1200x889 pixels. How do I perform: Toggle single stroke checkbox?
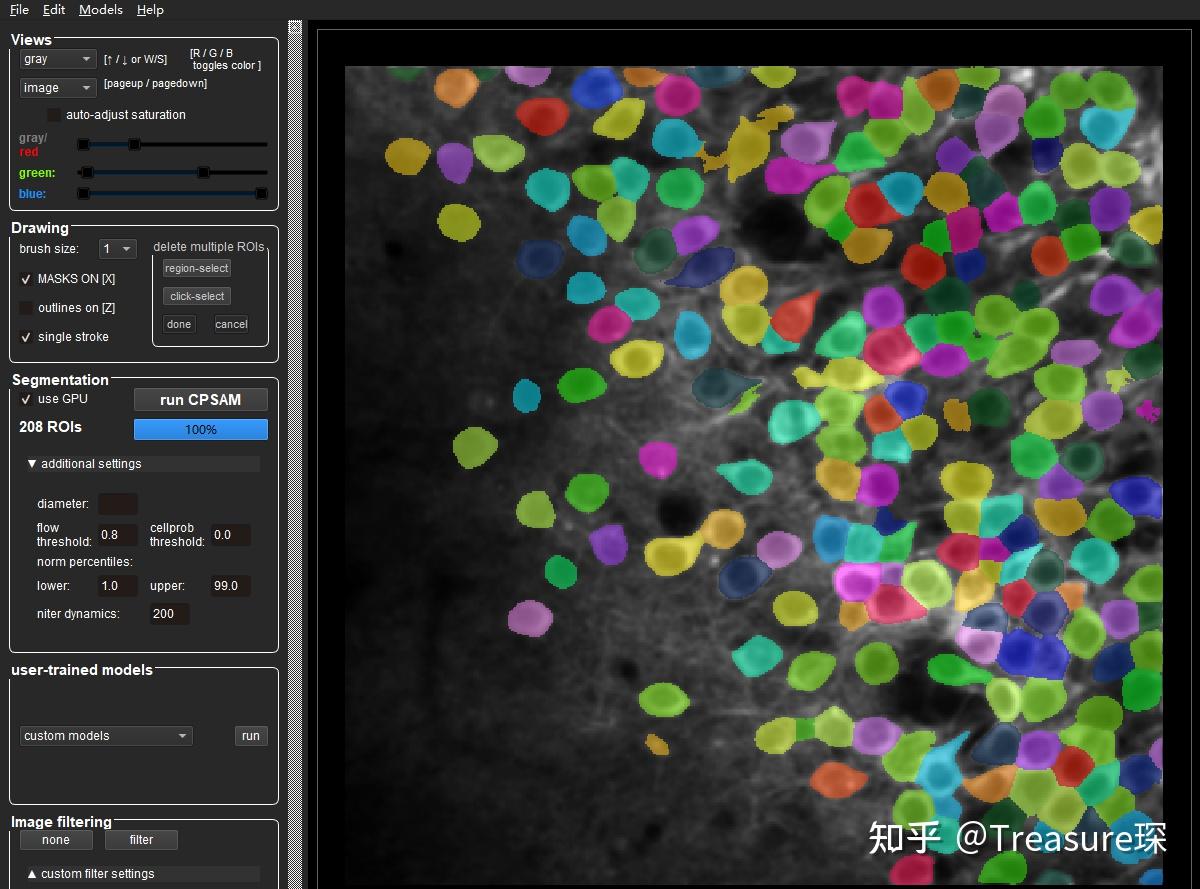(x=26, y=337)
